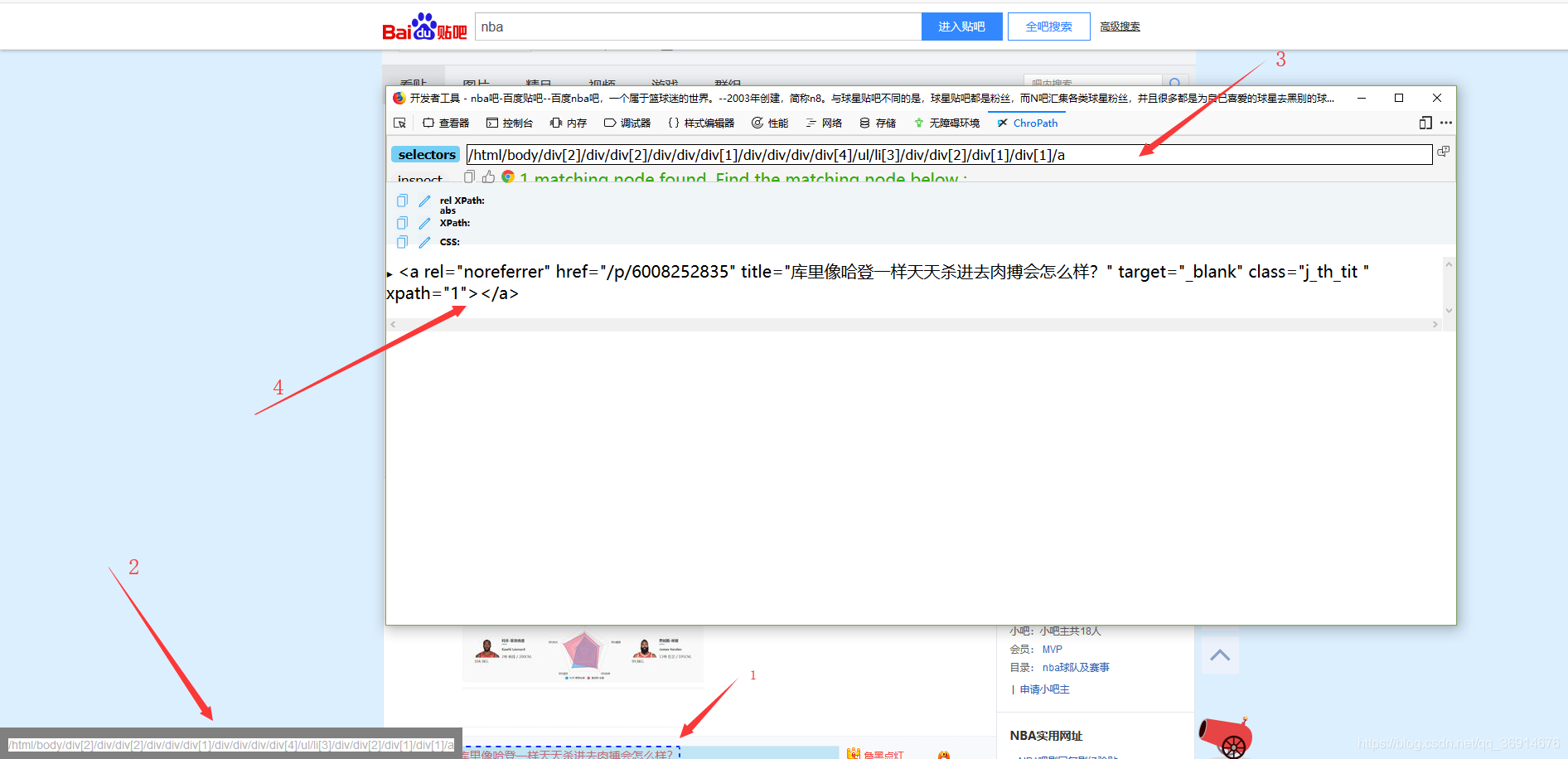Click the NBA实用网址 heading

coord(1046,736)
